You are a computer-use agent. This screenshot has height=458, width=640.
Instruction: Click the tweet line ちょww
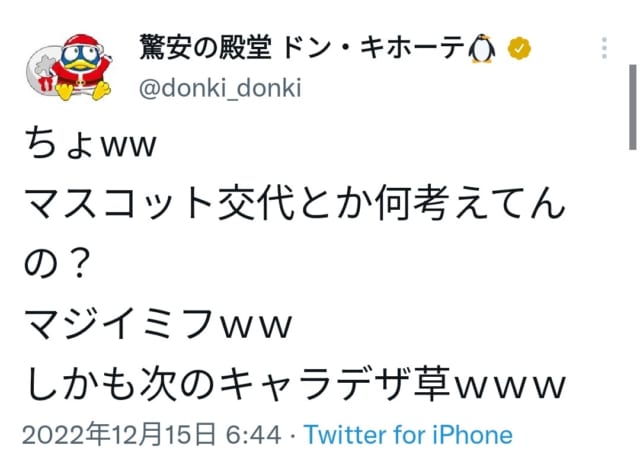pos(91,144)
